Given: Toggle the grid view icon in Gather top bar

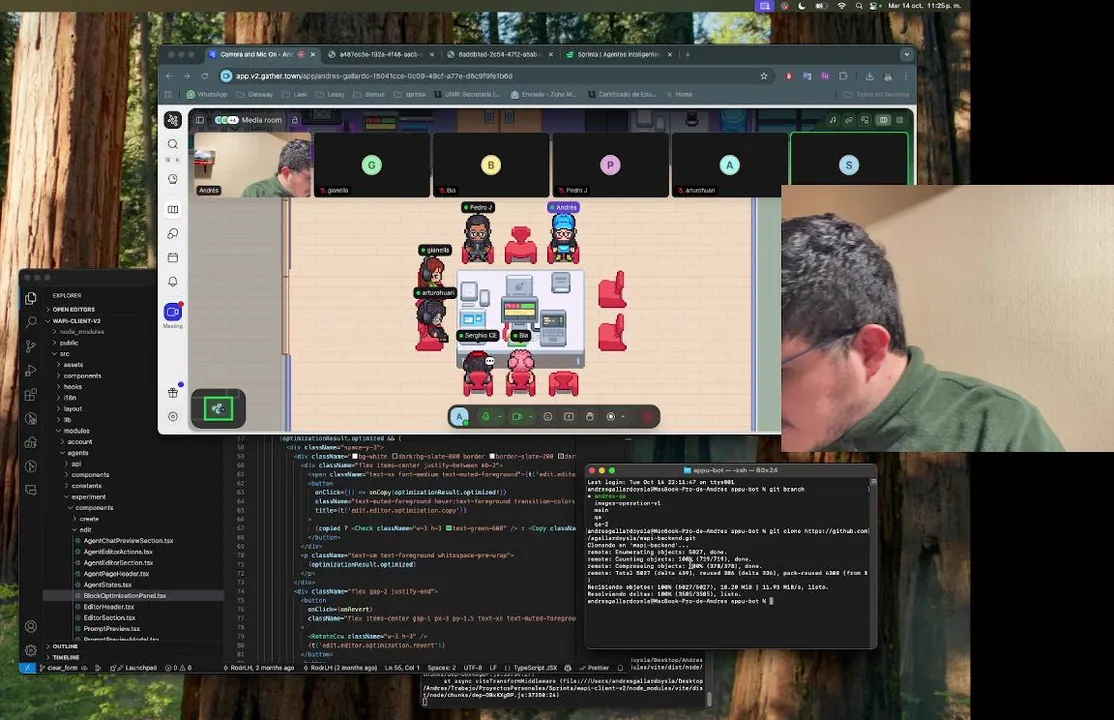Looking at the screenshot, I should point(900,120).
